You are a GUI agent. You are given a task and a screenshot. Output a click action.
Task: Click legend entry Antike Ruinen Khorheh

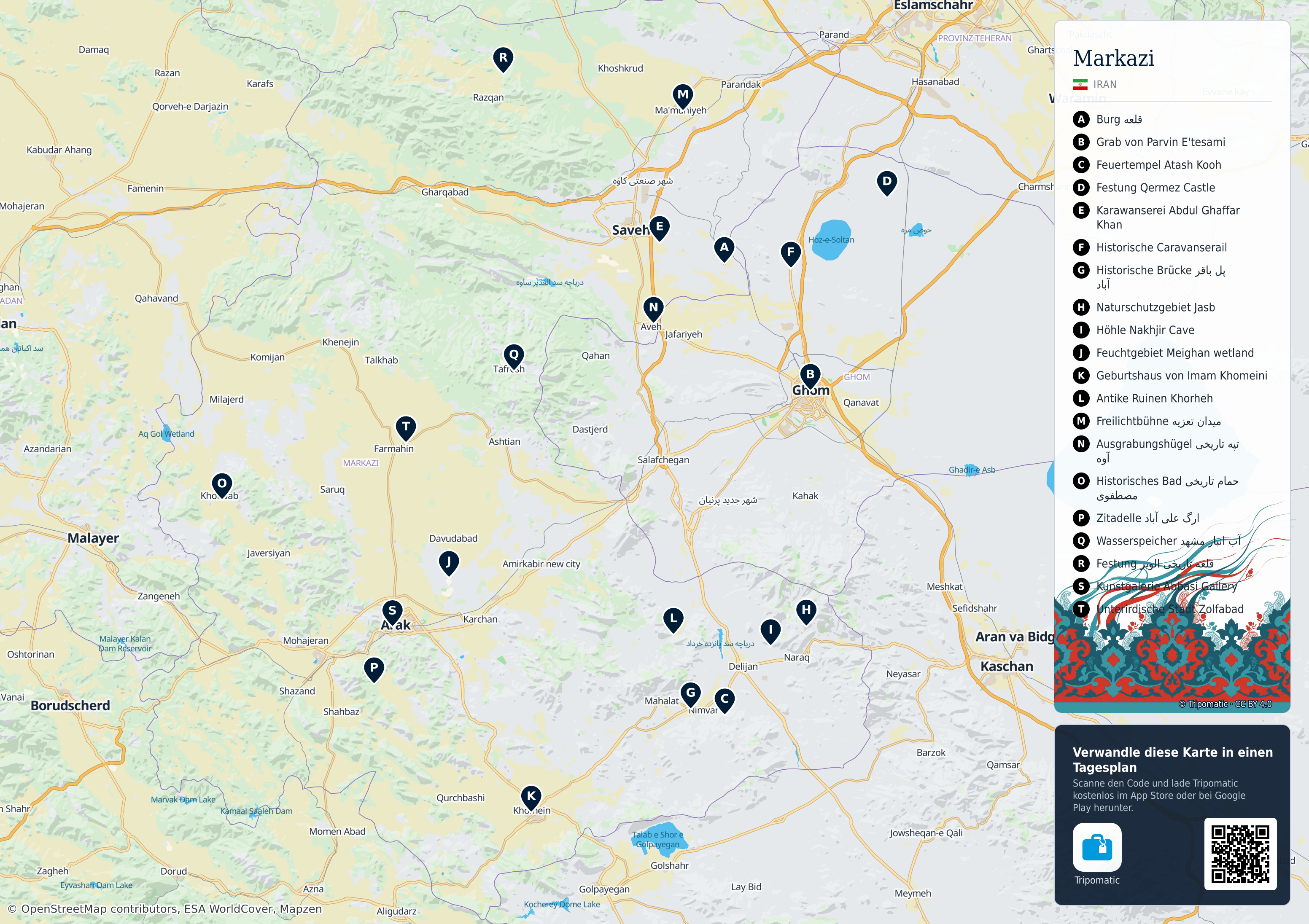pos(1142,398)
